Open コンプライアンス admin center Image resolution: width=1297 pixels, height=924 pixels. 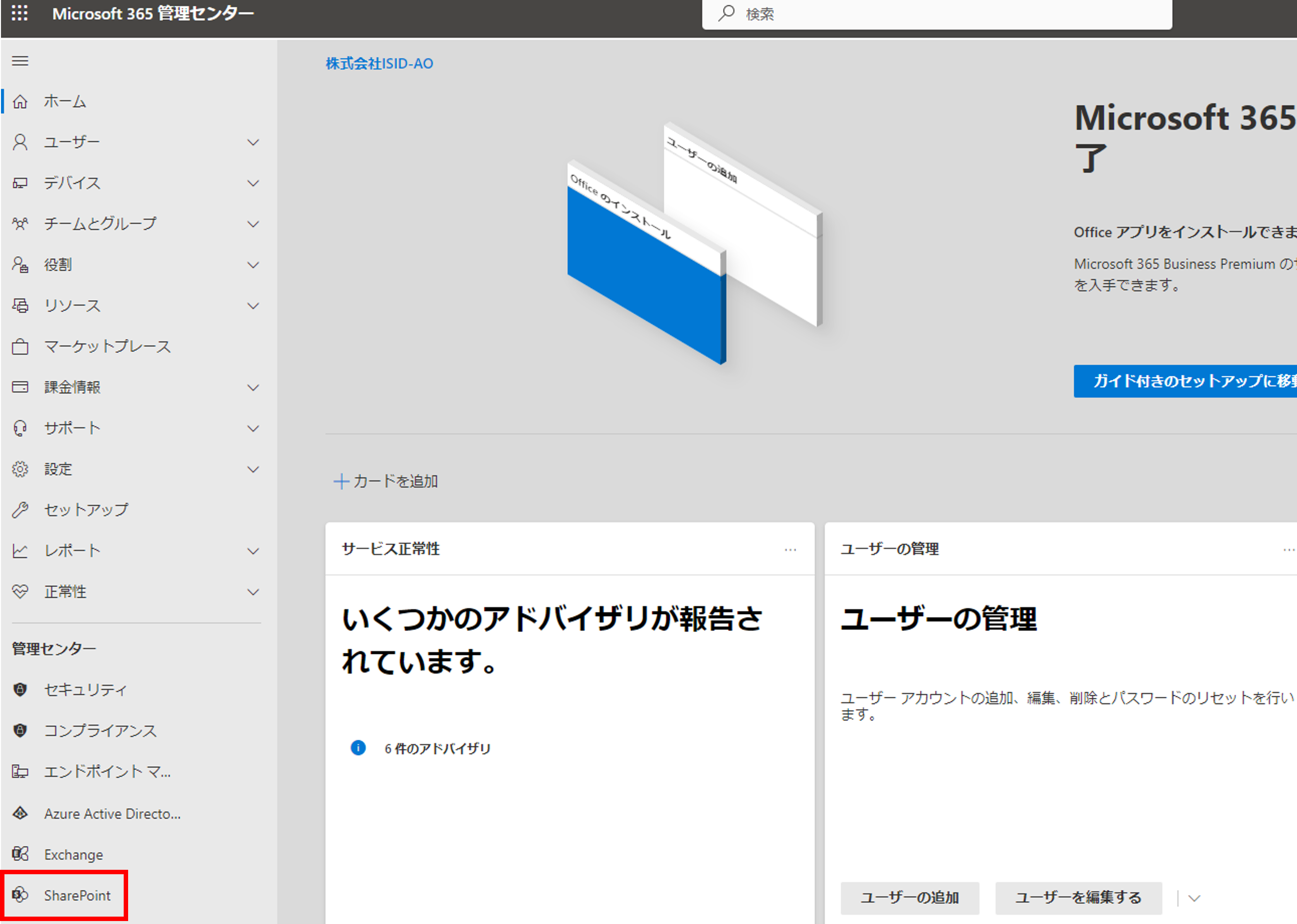100,730
